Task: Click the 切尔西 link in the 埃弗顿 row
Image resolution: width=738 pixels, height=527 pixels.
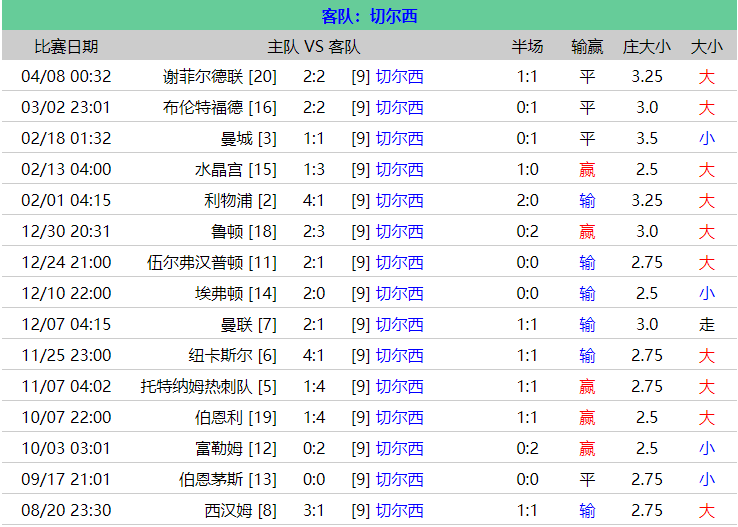Action: 399,293
